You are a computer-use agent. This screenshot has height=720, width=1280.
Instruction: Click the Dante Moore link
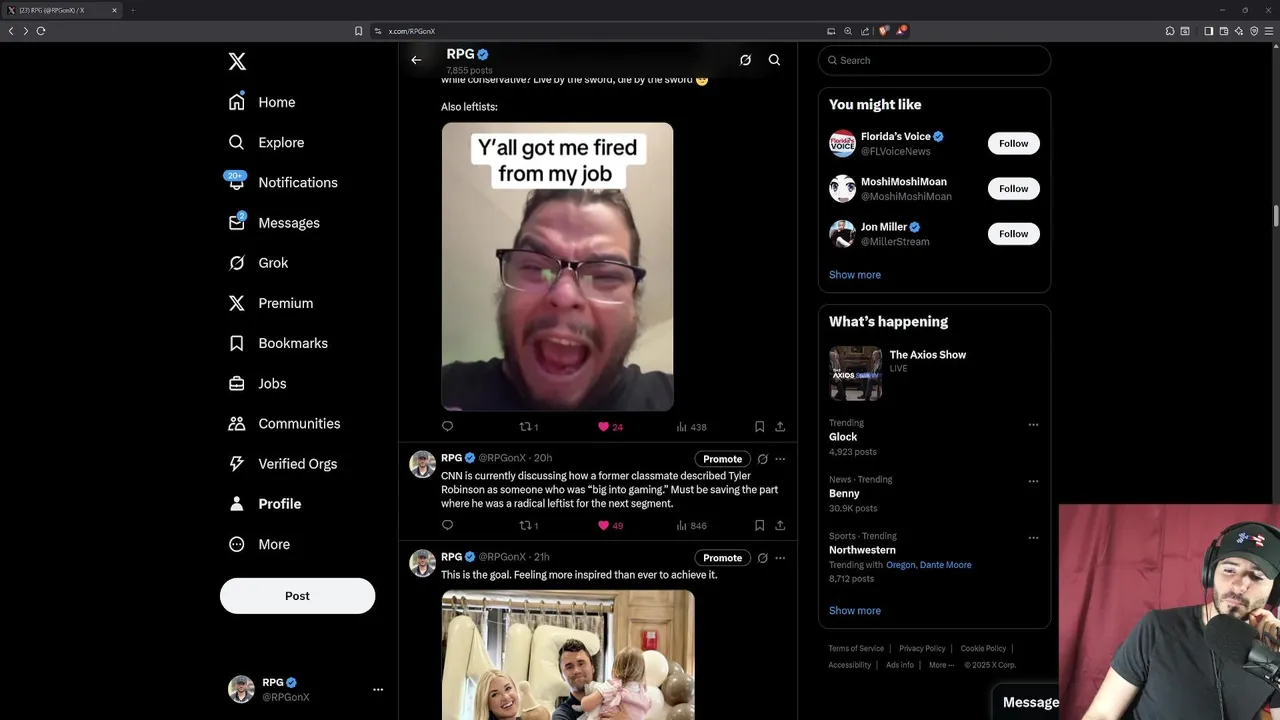(945, 565)
